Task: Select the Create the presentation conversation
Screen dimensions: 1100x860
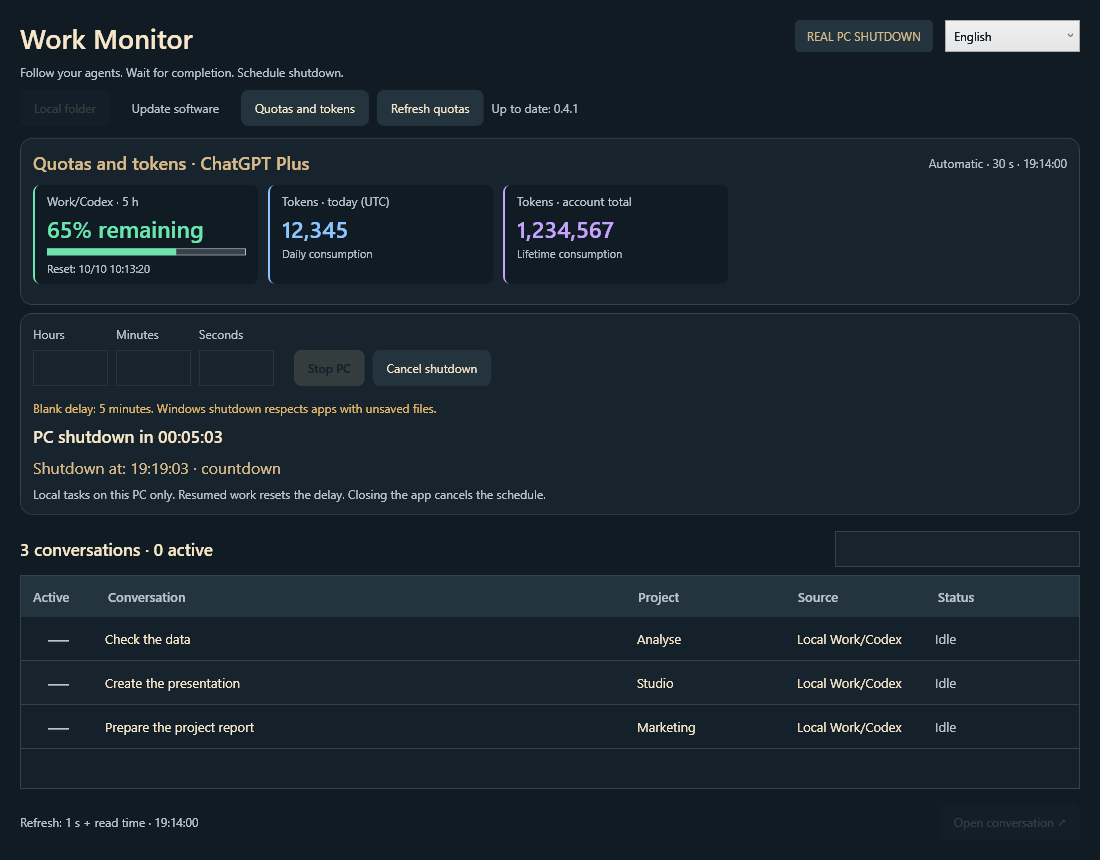Action: [549, 683]
